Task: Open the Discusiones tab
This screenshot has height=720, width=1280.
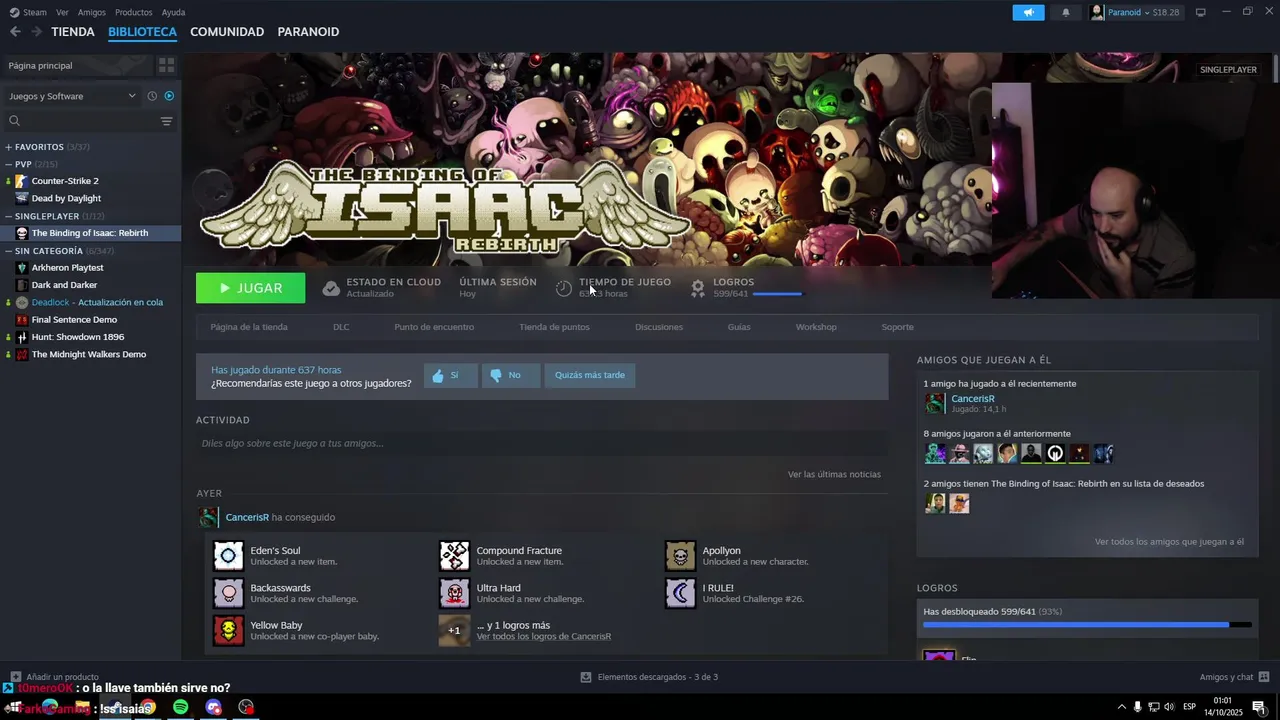Action: (659, 327)
